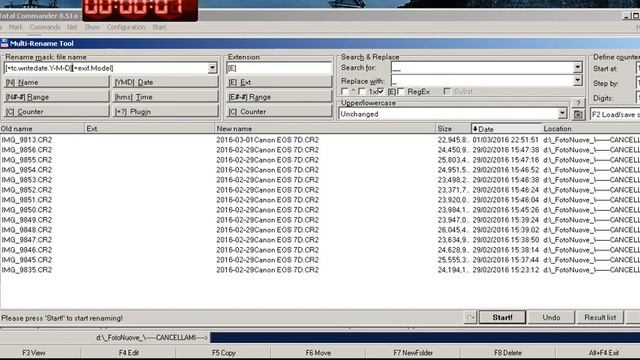Select the file IMG_9855.CR2
640x360 pixels.
click(x=27, y=160)
